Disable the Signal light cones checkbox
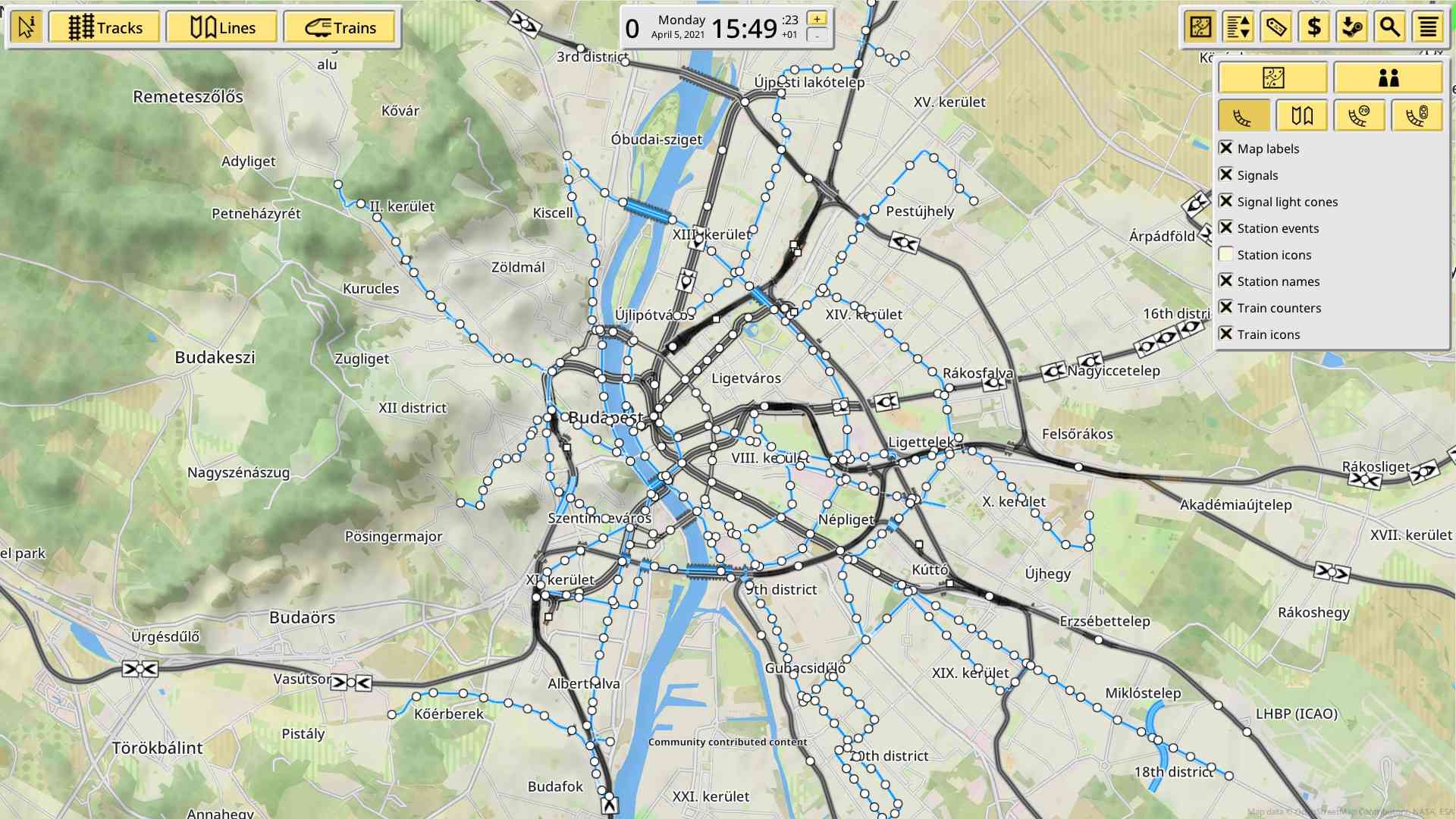The height and width of the screenshot is (819, 1456). (1225, 201)
